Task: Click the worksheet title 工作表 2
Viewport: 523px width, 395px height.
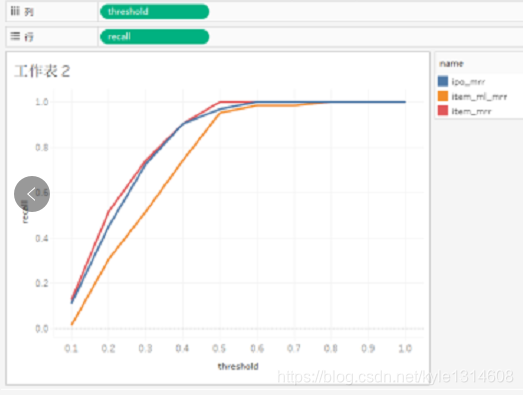Action: (42, 71)
